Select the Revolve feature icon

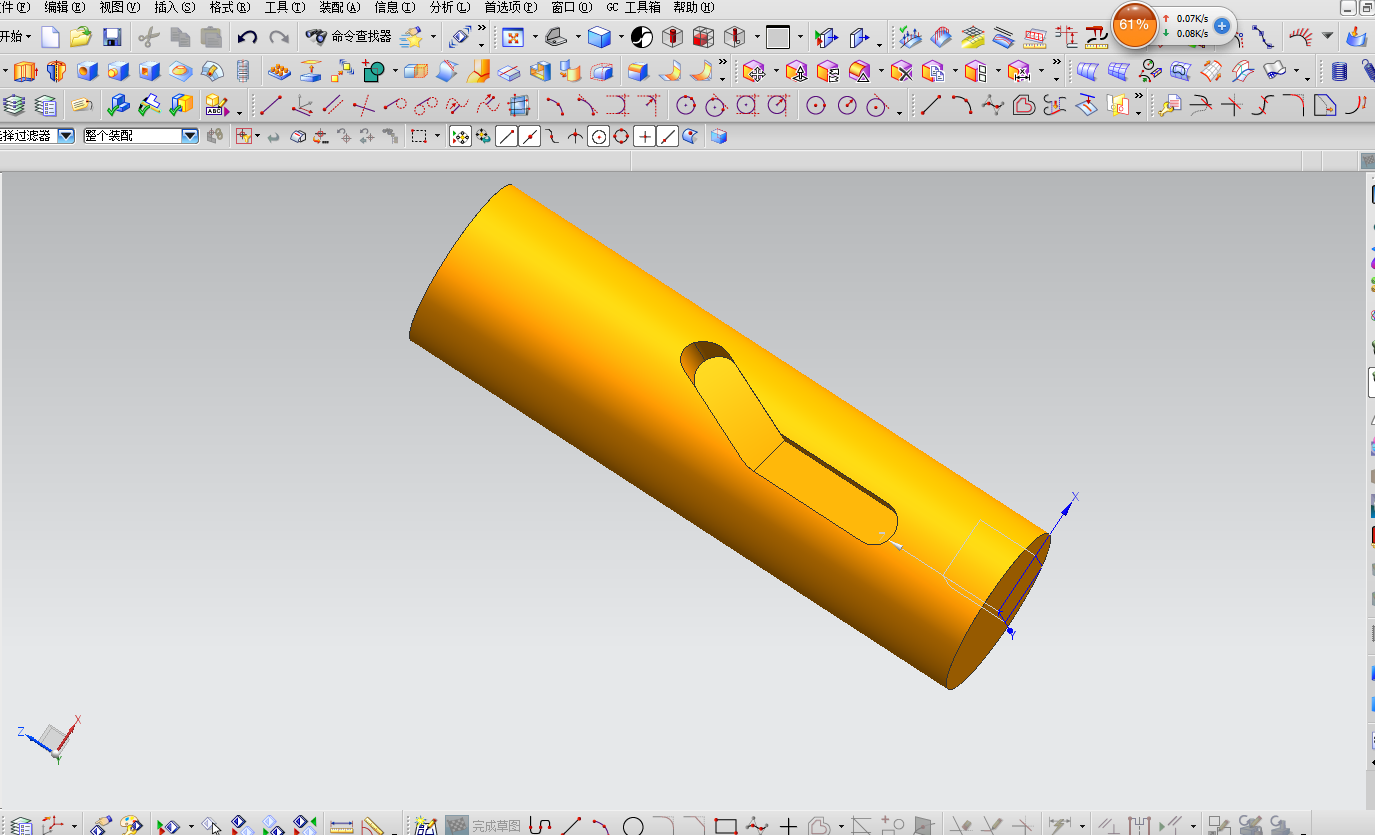pos(56,71)
